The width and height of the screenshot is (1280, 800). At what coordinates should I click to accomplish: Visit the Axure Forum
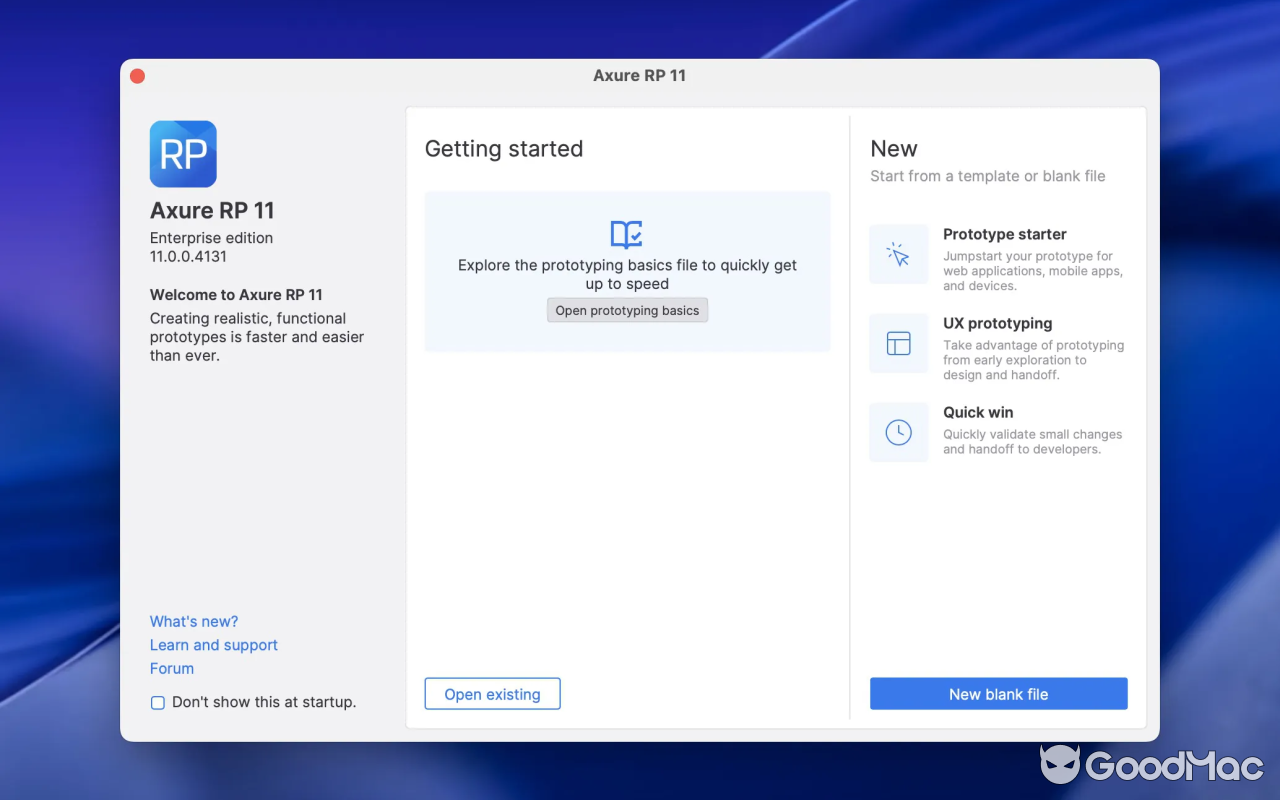pyautogui.click(x=171, y=668)
